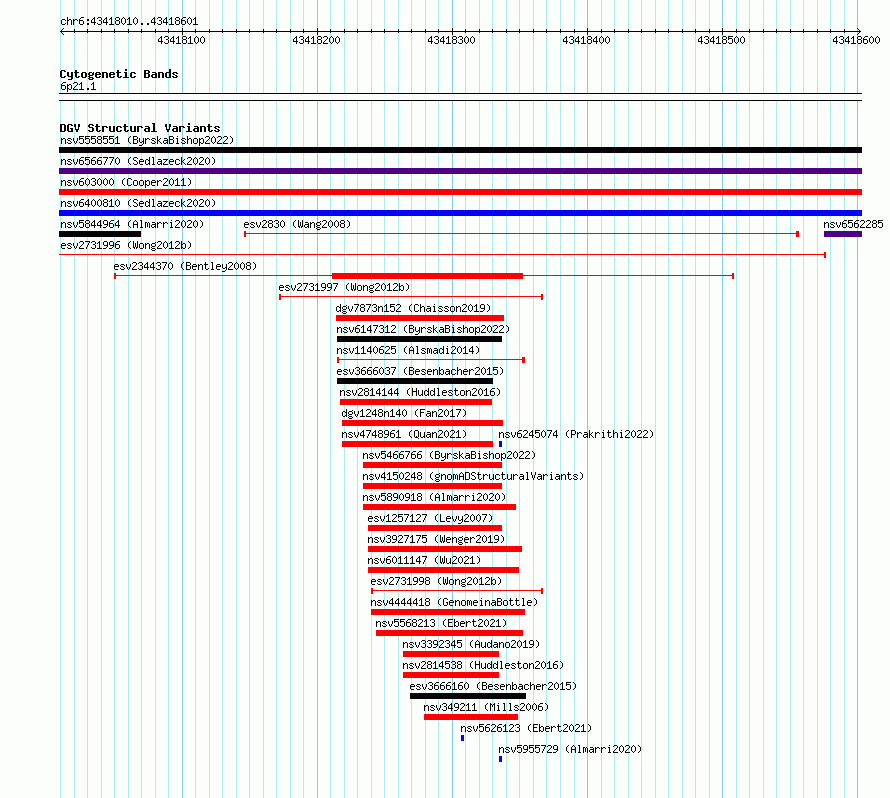
Task: Click the nsv5558551 (ByrskaBishop2022) variant label
Action: [x=147, y=140]
